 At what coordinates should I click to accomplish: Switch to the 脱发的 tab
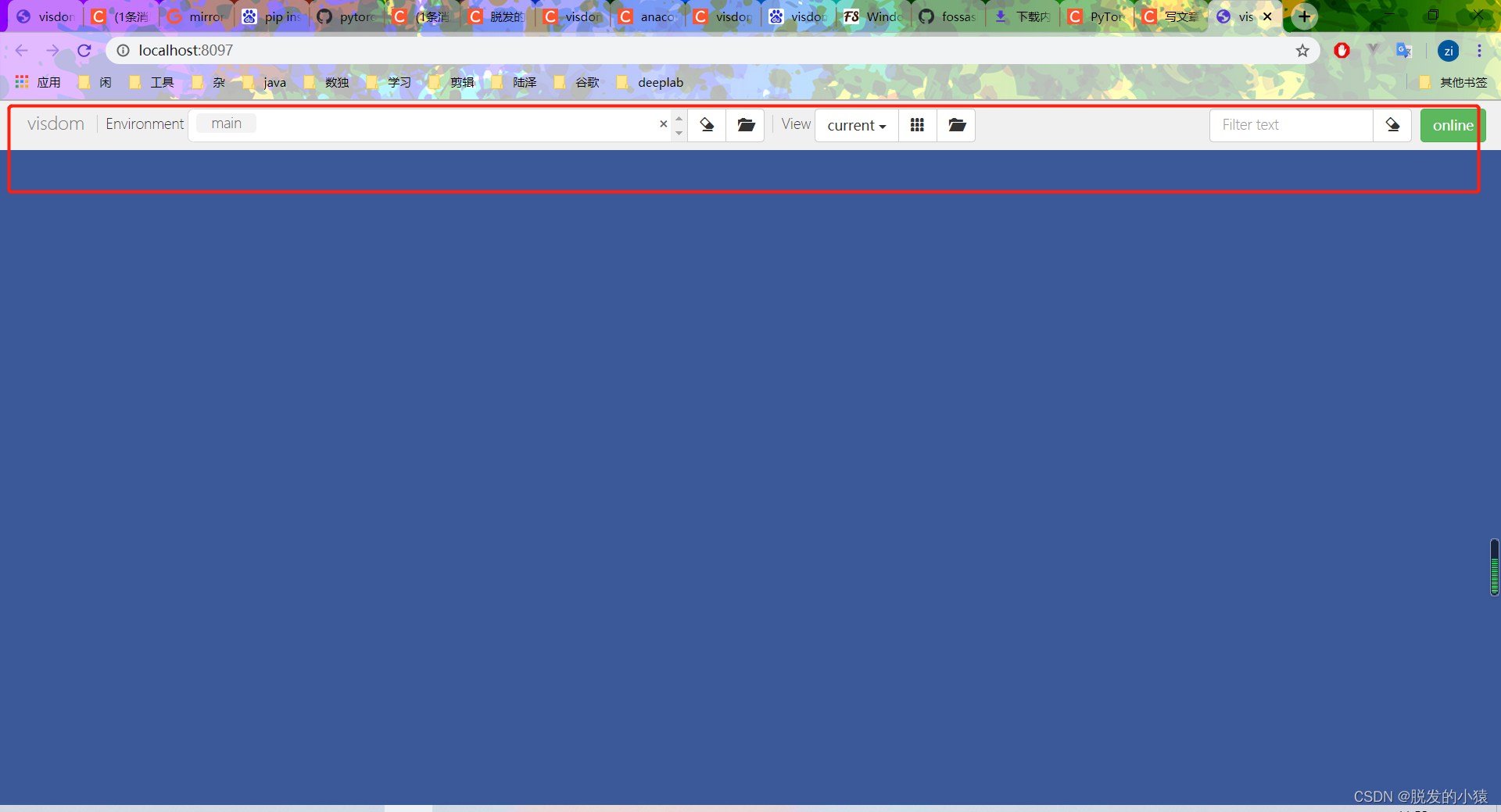497,16
